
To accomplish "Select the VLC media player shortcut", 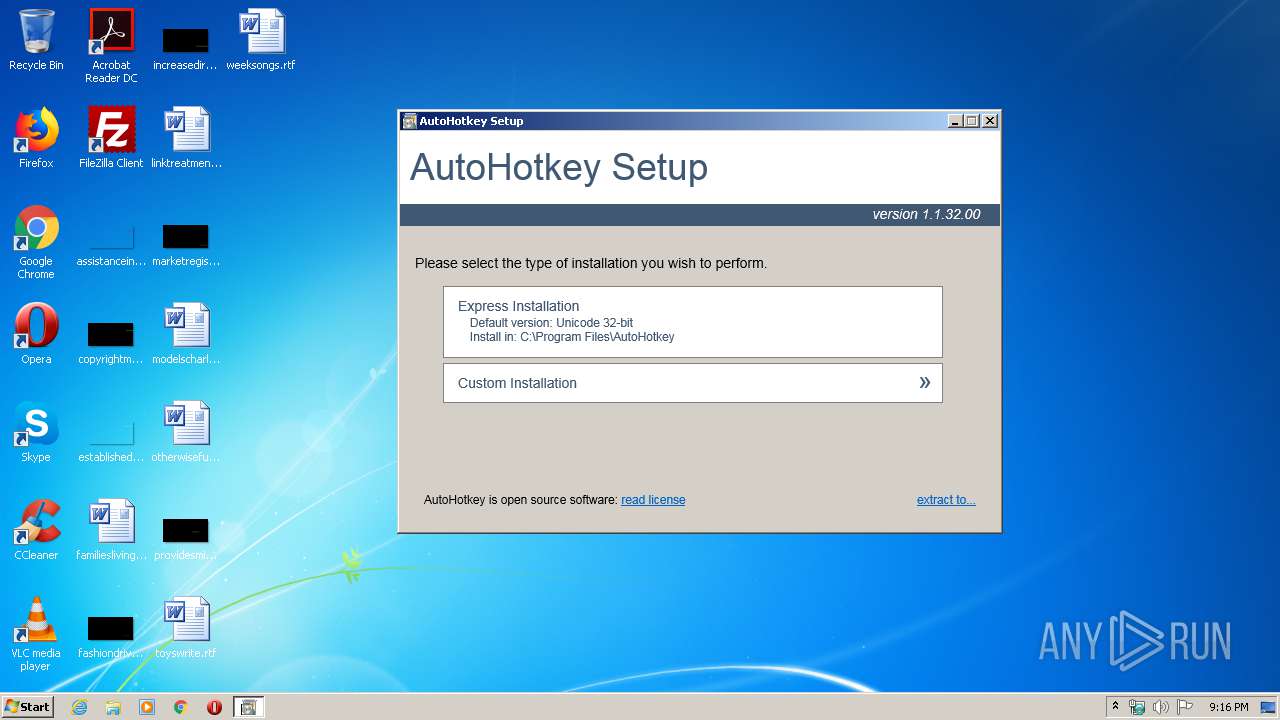I will click(x=36, y=634).
